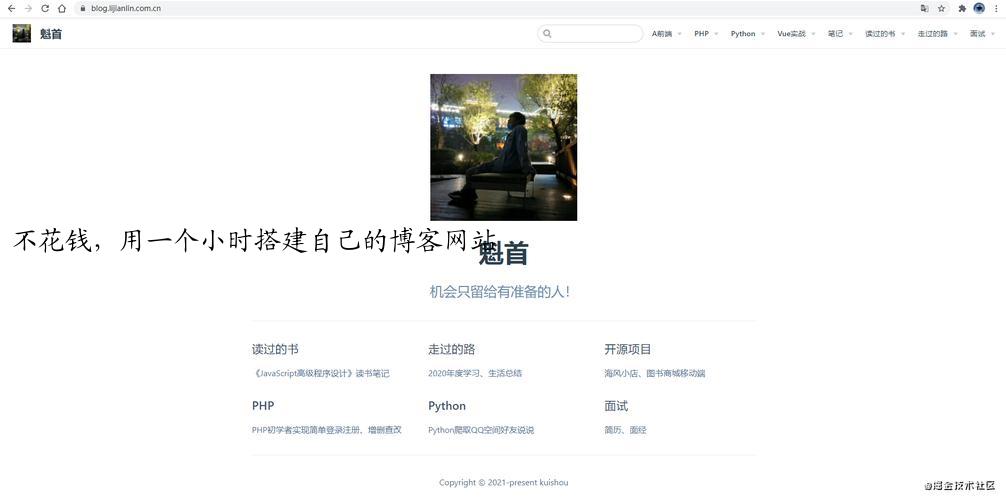Click the address bar URL
This screenshot has height=500, width=1006.
point(126,8)
